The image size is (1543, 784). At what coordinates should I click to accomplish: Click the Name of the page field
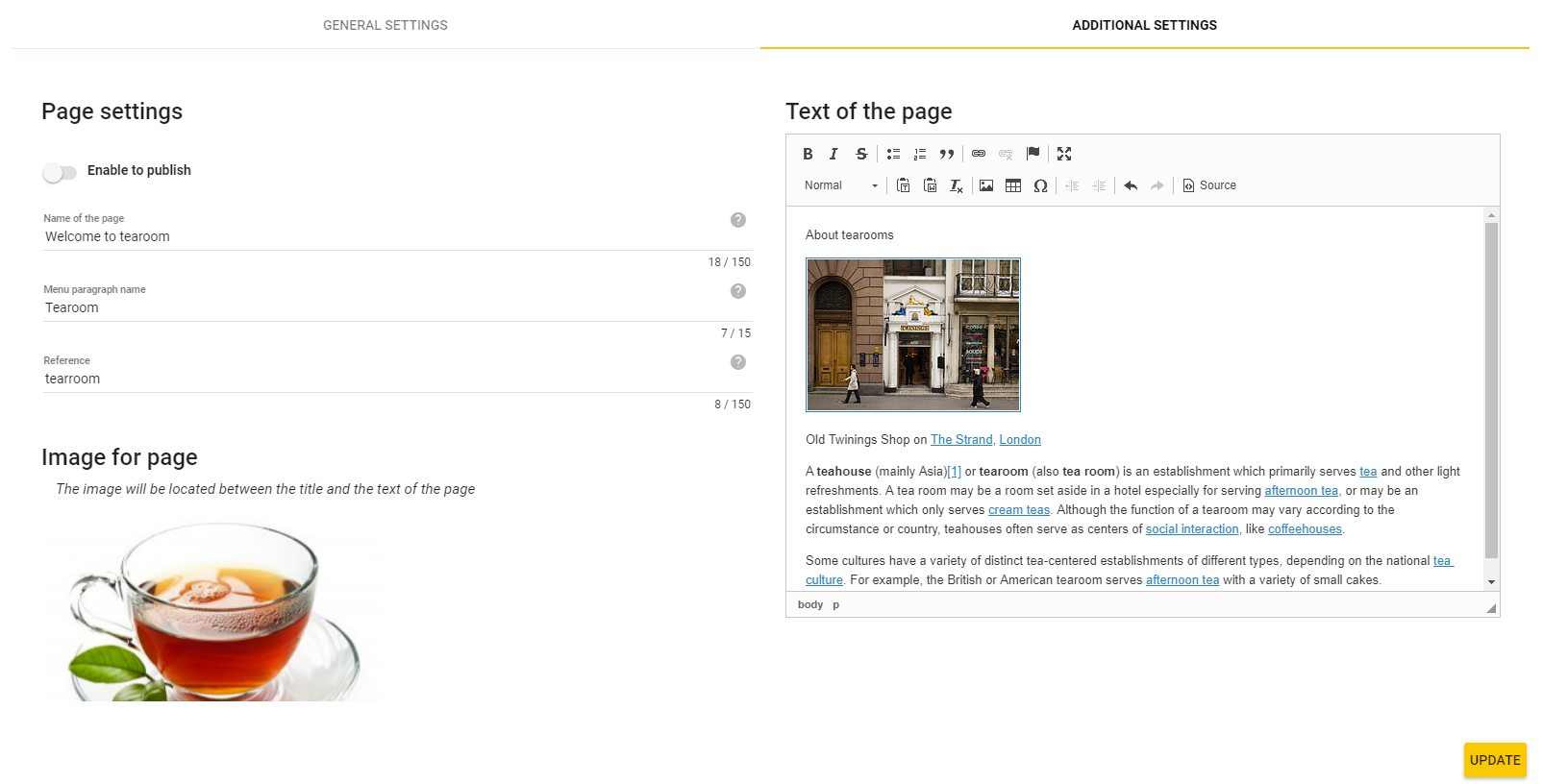click(x=385, y=236)
